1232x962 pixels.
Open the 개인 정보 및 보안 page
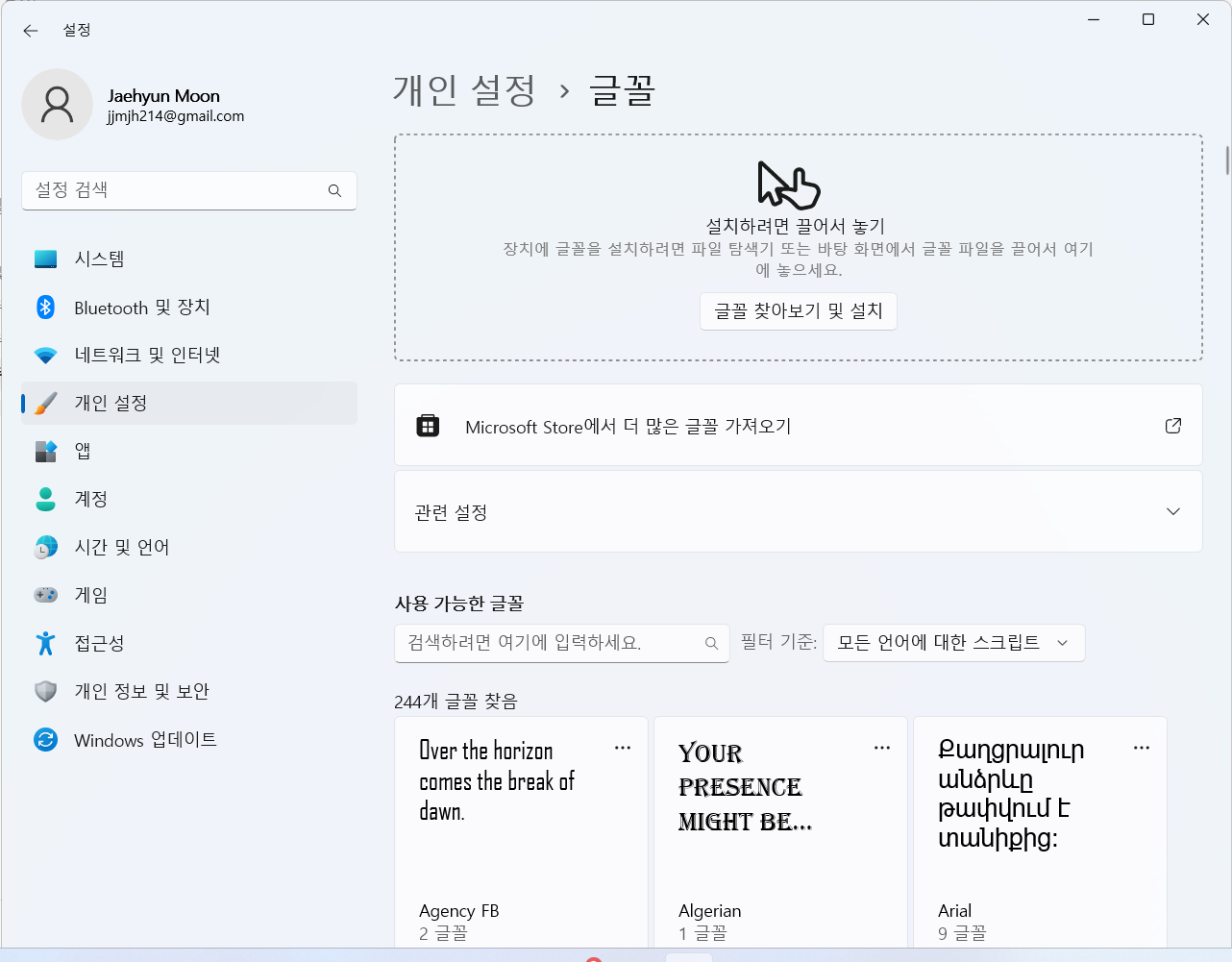141,692
